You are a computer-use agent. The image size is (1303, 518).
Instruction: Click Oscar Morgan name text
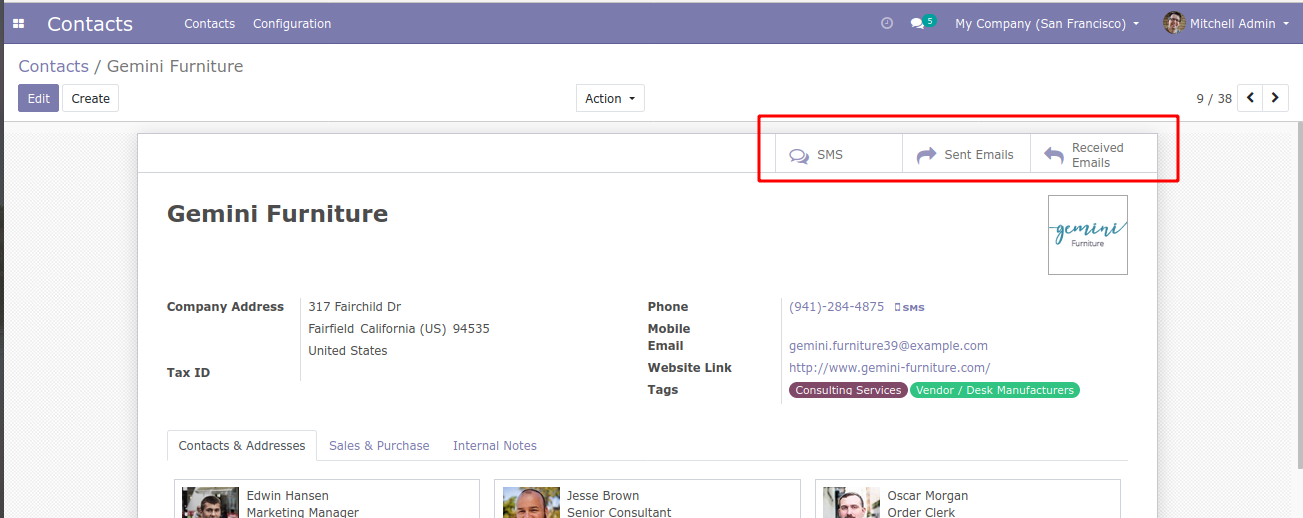coord(928,496)
